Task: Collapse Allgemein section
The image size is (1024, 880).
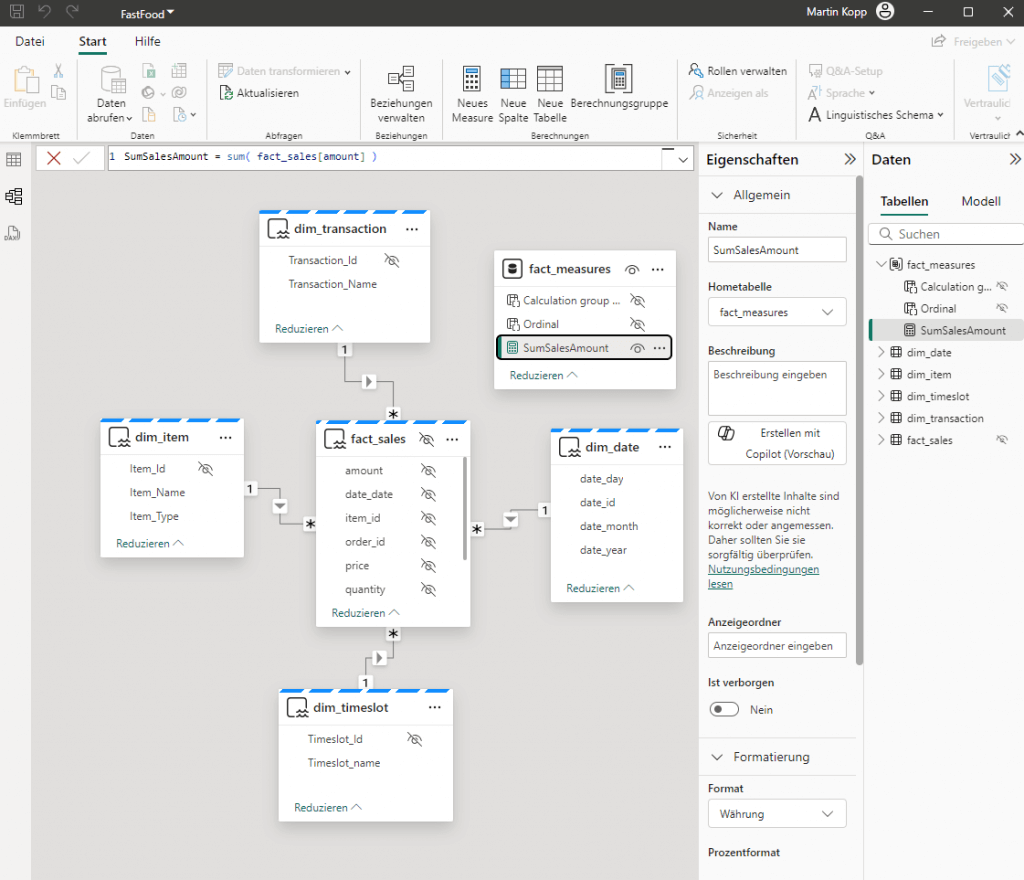Action: pyautogui.click(x=717, y=195)
